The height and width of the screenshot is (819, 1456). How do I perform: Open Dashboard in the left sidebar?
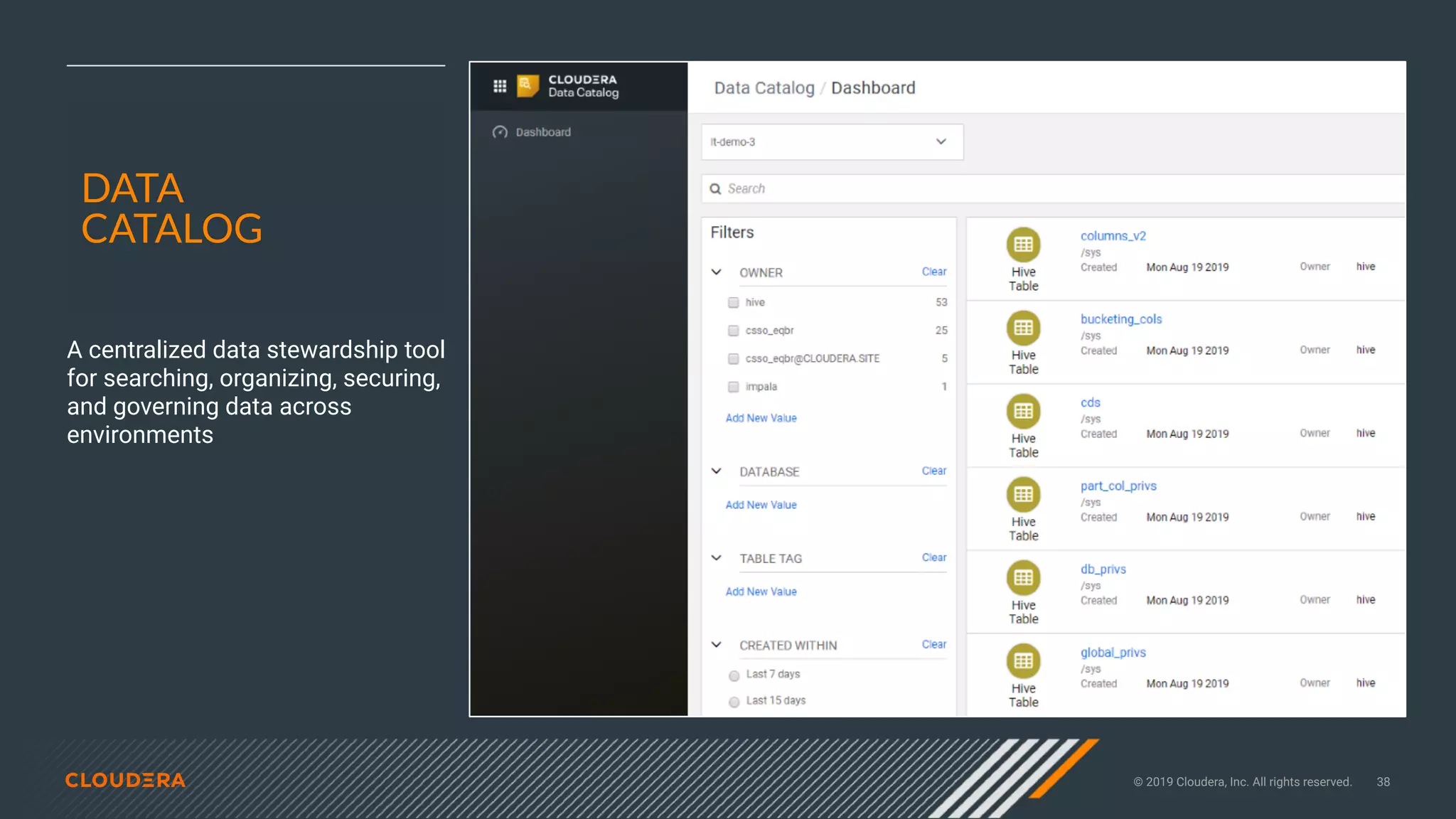tap(543, 132)
